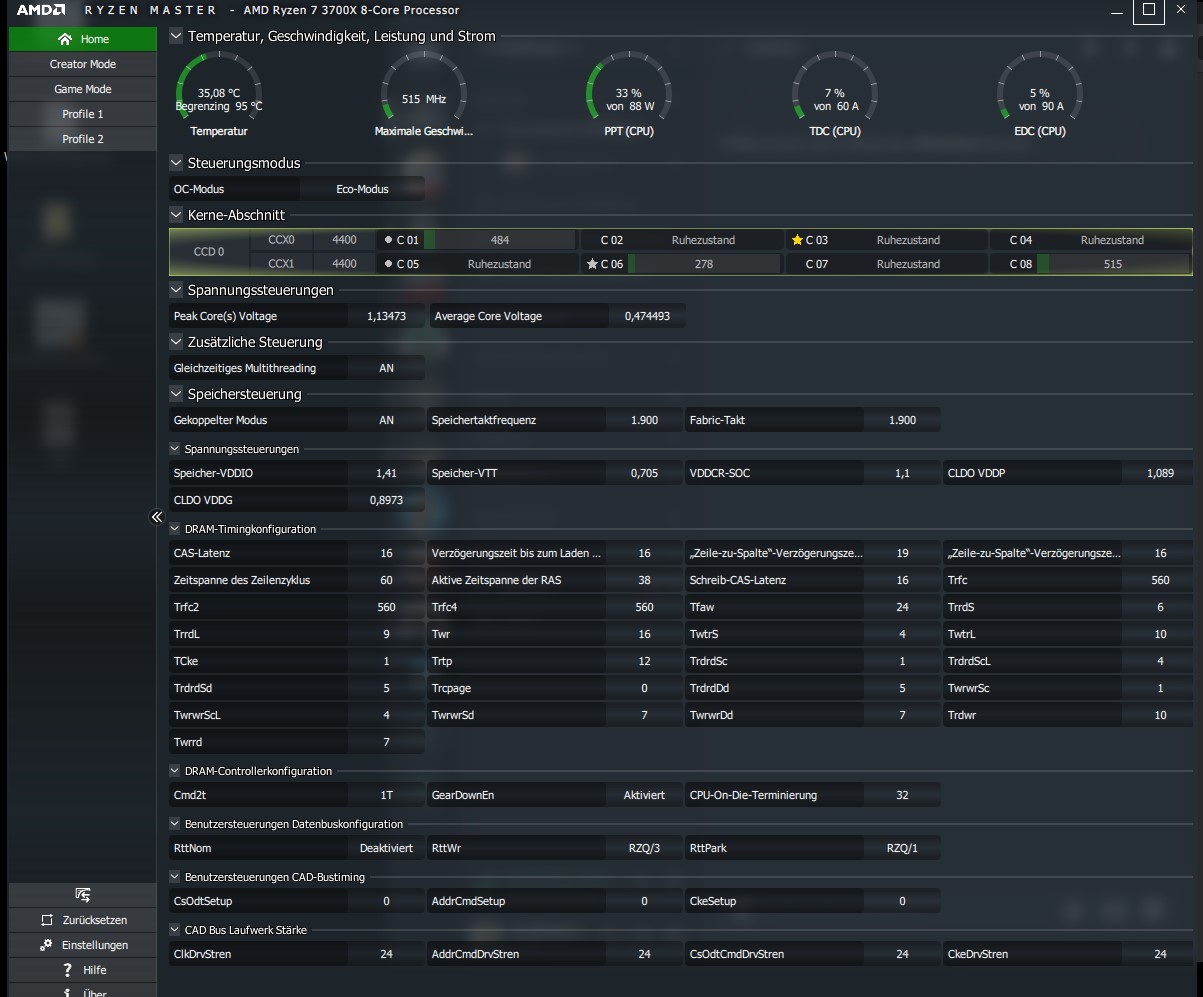The width and height of the screenshot is (1203, 997).
Task: Click the C 01 core speed bar showing 484
Action: [500, 240]
